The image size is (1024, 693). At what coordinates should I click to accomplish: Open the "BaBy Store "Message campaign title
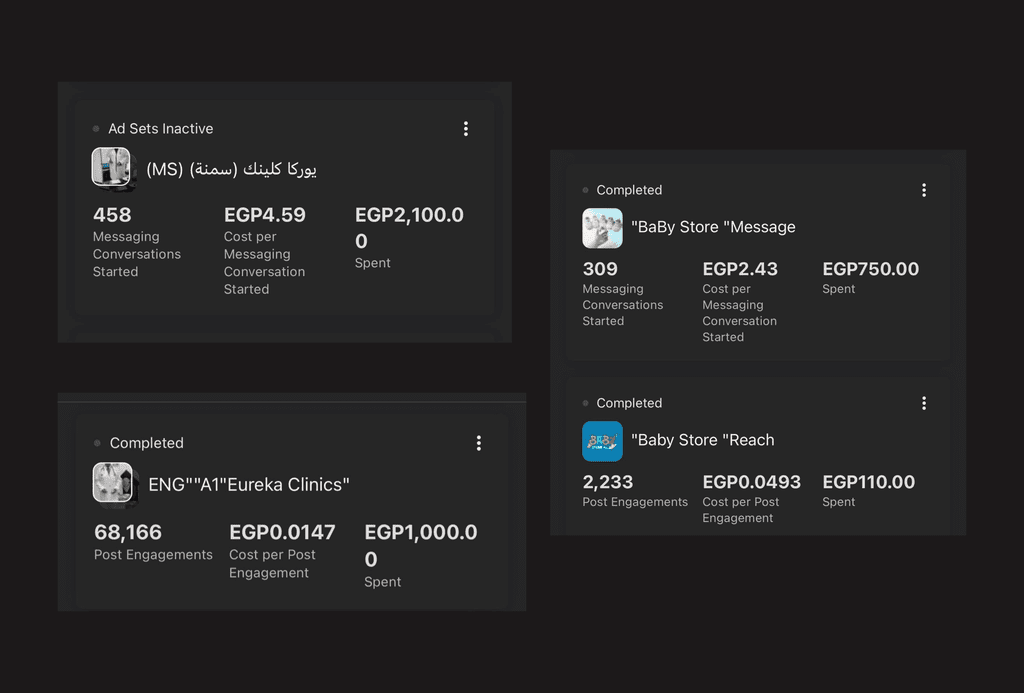click(713, 227)
